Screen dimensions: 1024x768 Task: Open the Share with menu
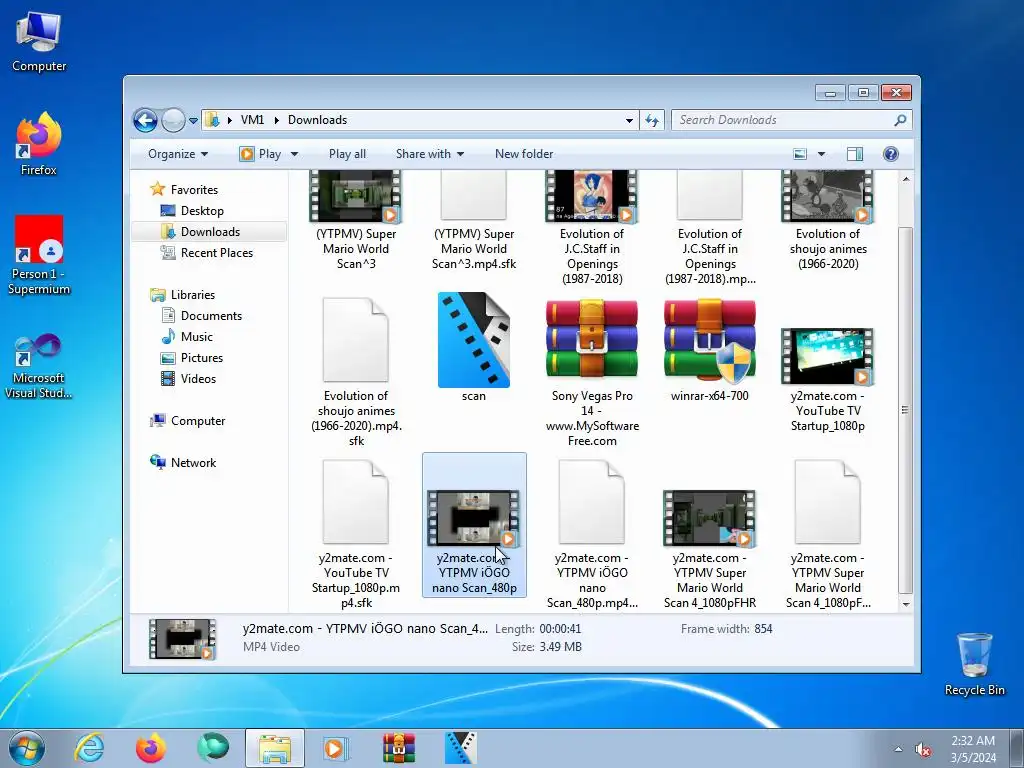430,154
